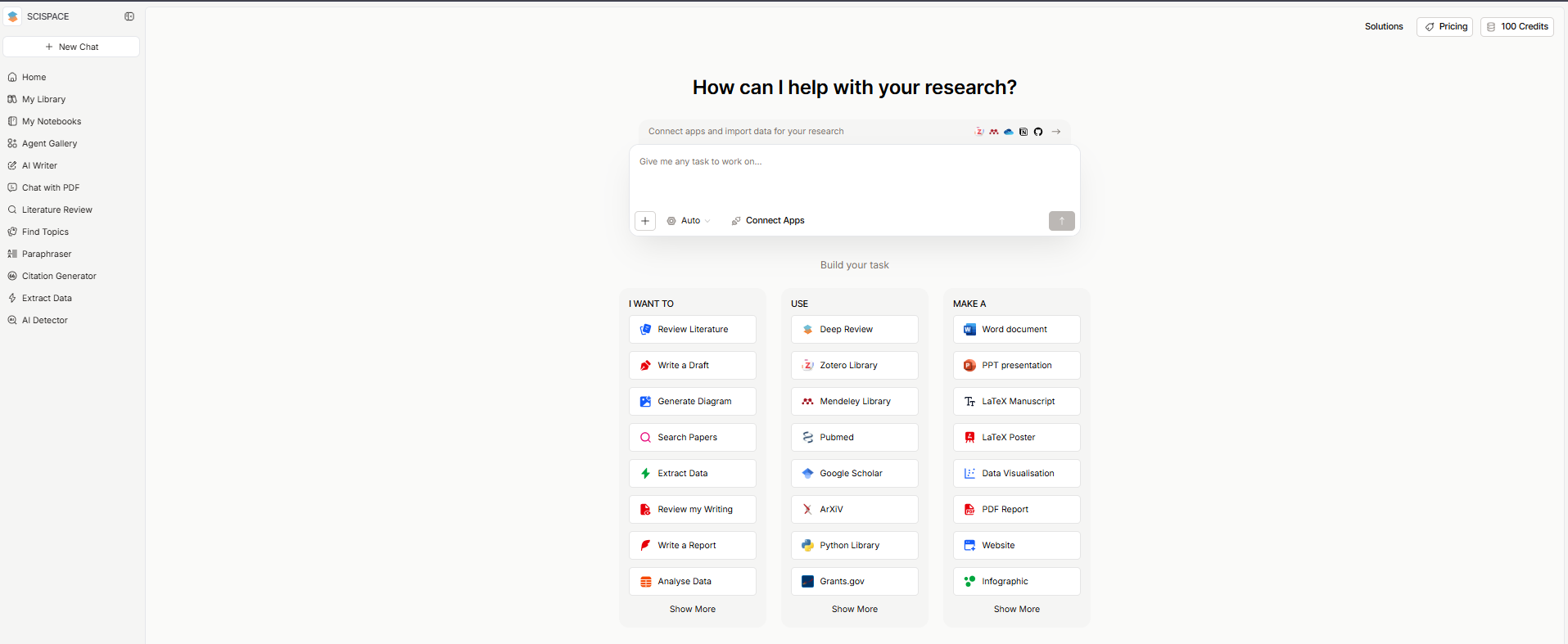Collapse the sidebar with the panel icon
1568x644 pixels.
[x=129, y=16]
